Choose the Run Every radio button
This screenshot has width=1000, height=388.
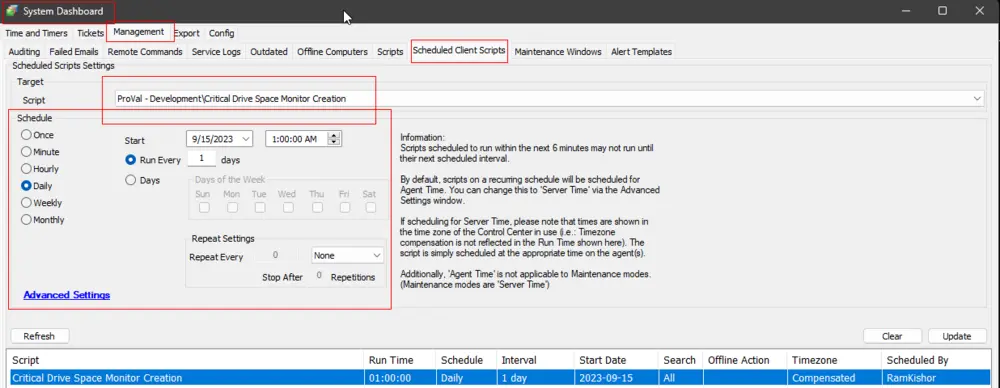coord(131,160)
